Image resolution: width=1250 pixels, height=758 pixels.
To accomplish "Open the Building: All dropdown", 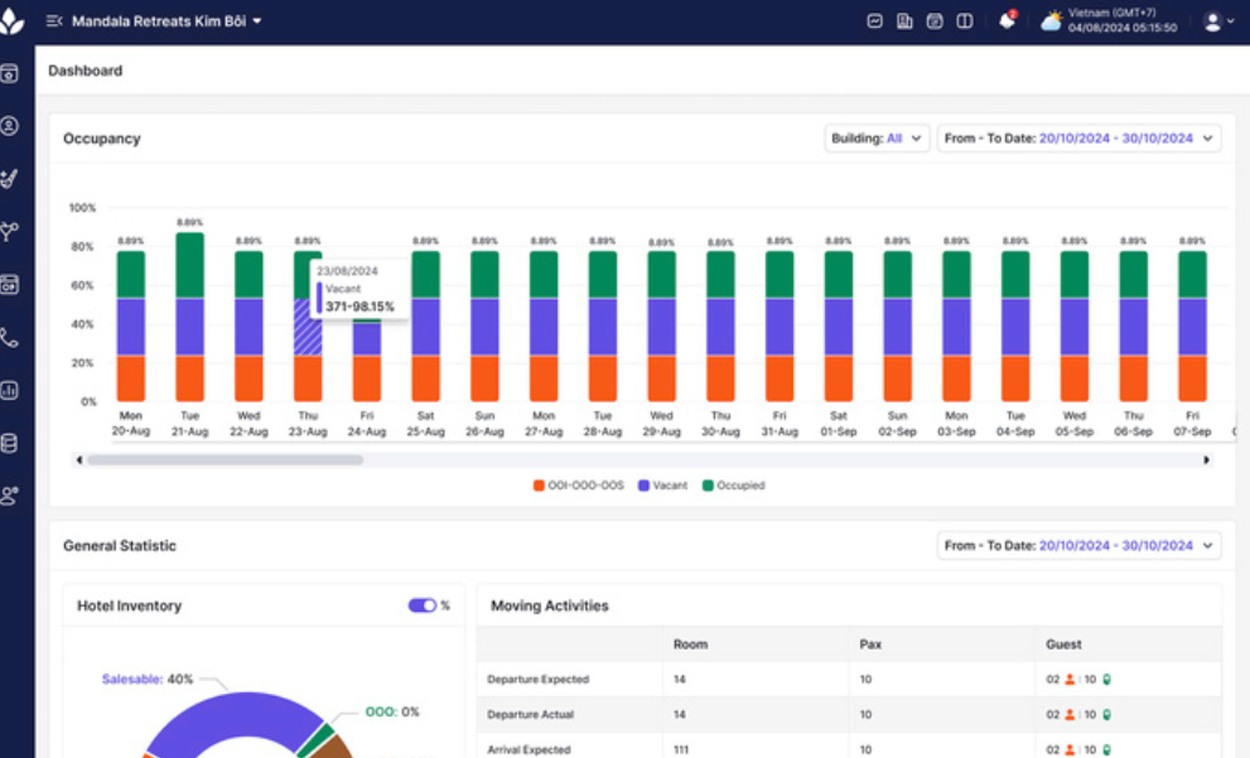I will pyautogui.click(x=877, y=139).
